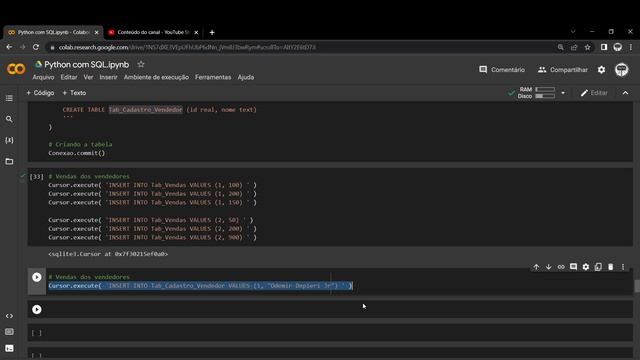Open the user account avatar
The width and height of the screenshot is (640, 360).
pos(622,70)
